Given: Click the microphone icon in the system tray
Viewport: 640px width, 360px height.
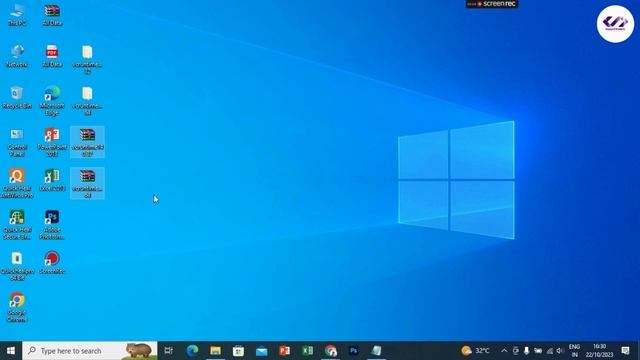Looking at the screenshot, I should (x=527, y=351).
